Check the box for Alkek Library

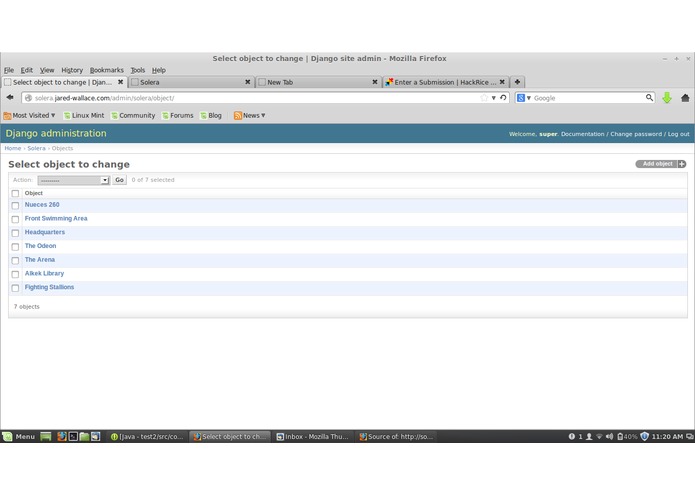pyautogui.click(x=15, y=274)
